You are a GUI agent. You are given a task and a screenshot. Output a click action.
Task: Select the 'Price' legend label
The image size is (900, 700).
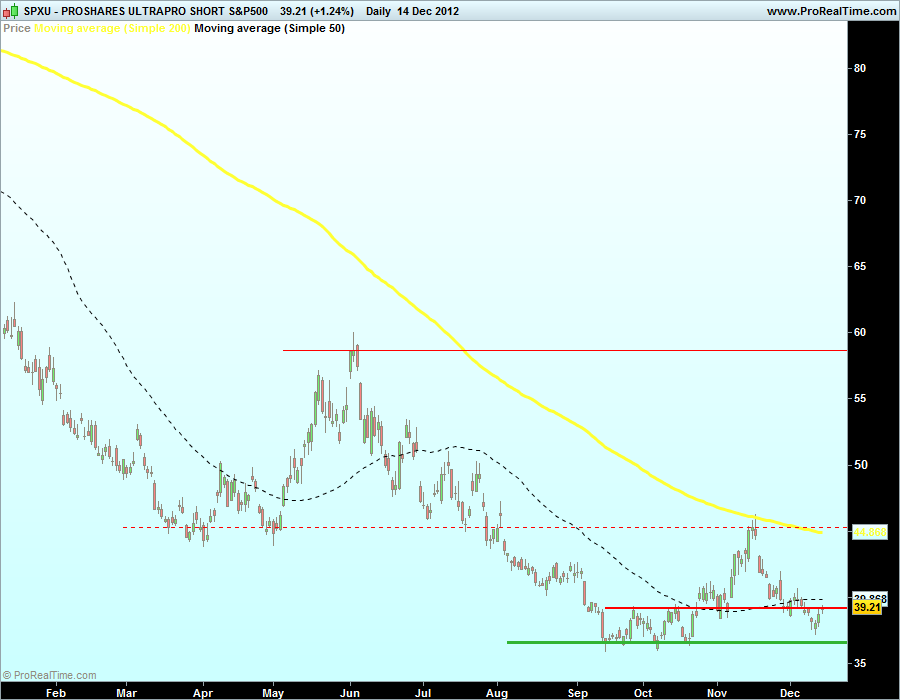pyautogui.click(x=17, y=28)
